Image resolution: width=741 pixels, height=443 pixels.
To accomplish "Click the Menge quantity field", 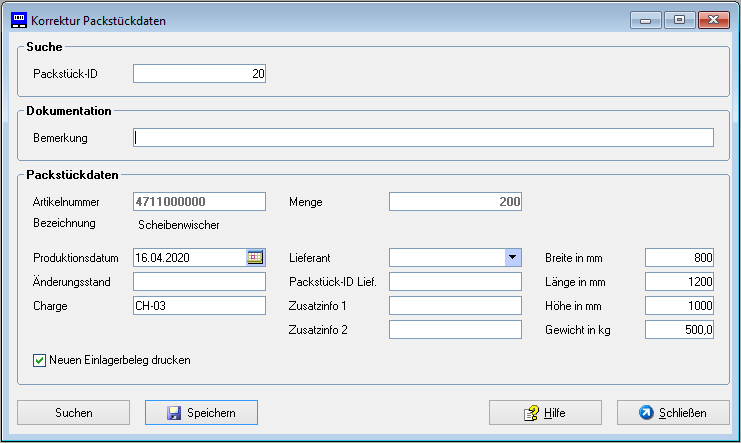I will point(455,201).
